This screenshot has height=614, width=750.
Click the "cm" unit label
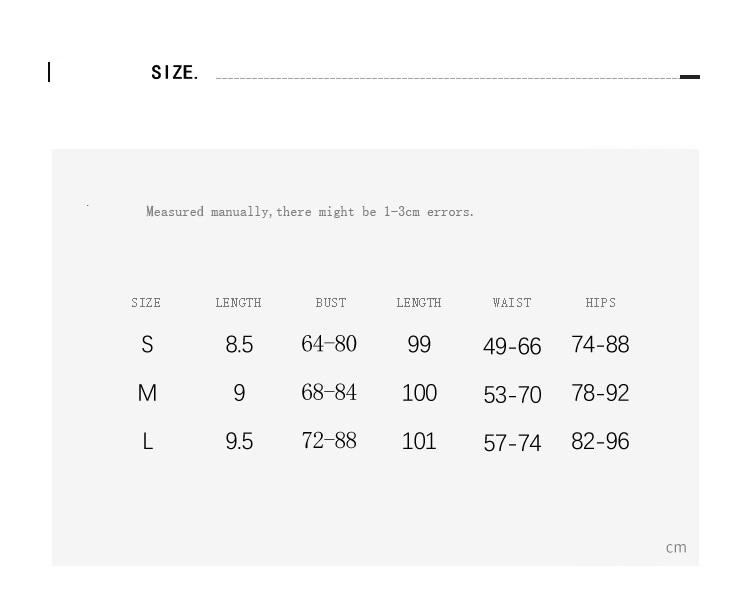[x=676, y=547]
